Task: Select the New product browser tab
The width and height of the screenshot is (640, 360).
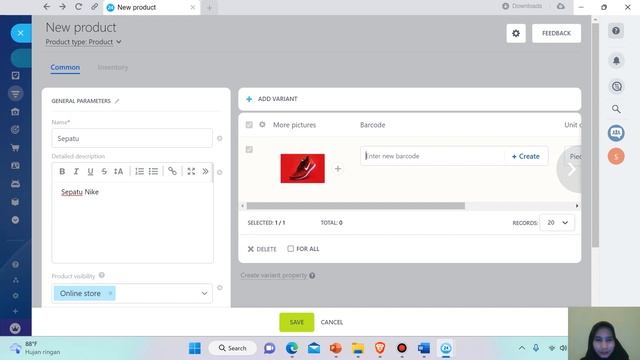Action: point(151,7)
